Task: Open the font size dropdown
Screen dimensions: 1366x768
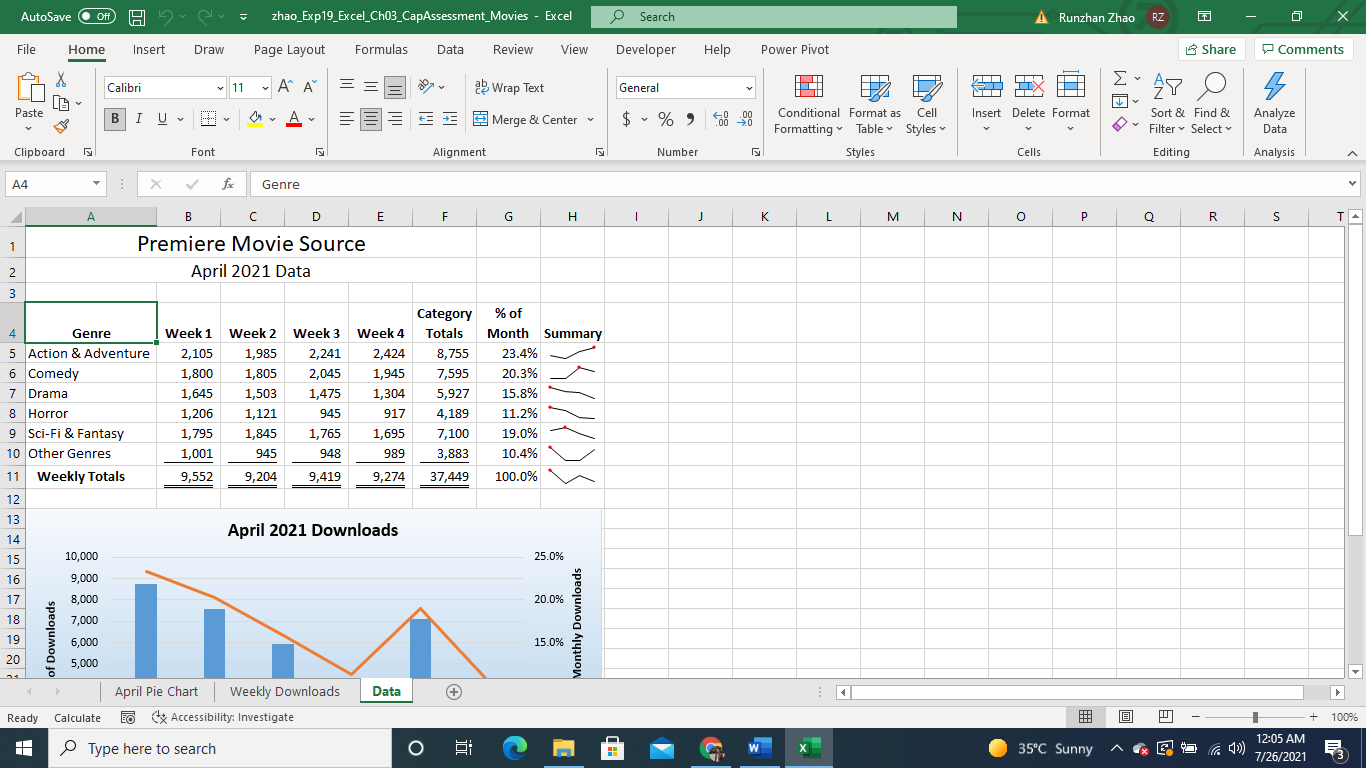Action: click(x=265, y=88)
